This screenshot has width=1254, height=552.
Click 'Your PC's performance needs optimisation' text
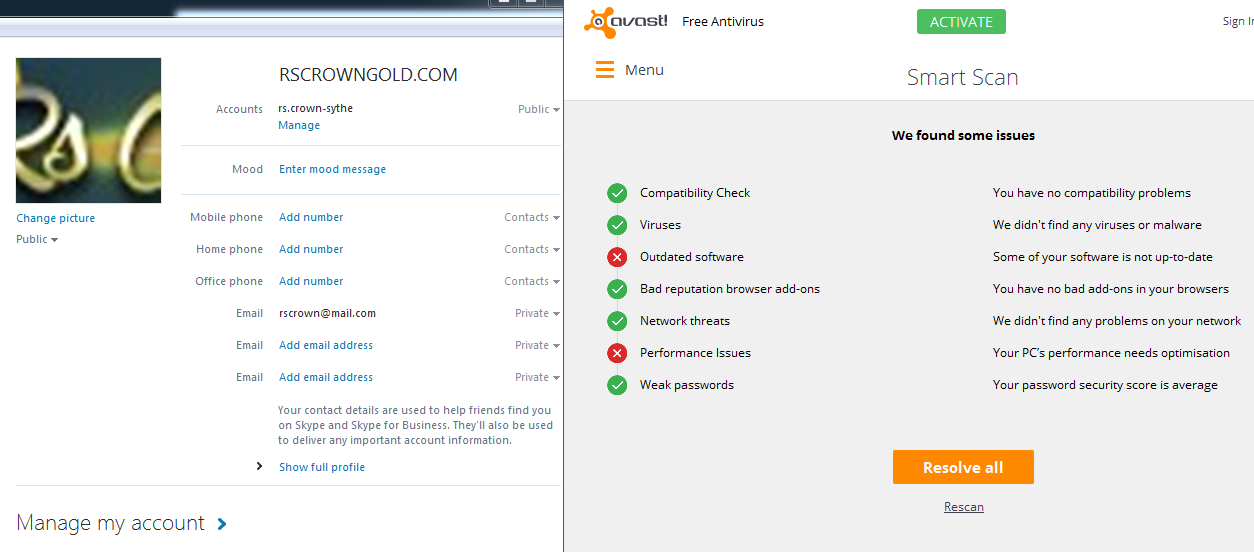pos(1111,353)
